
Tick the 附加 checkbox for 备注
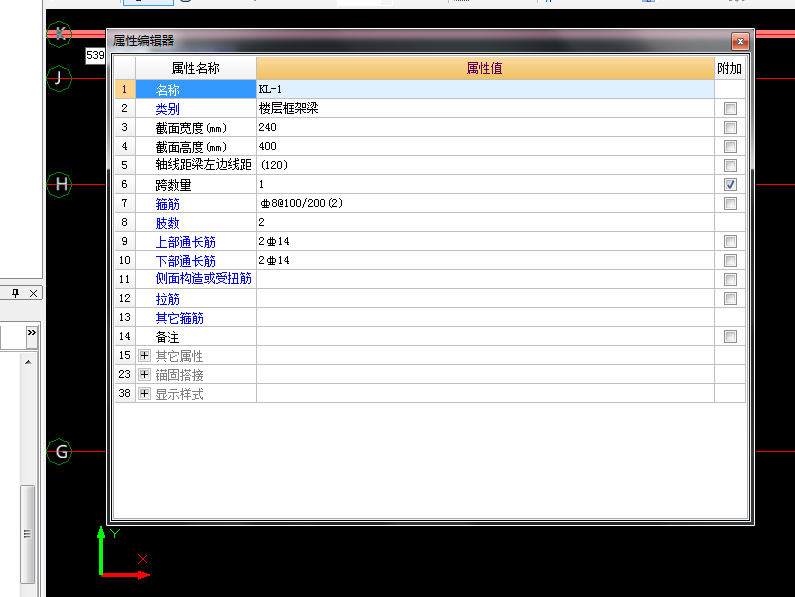coord(730,337)
